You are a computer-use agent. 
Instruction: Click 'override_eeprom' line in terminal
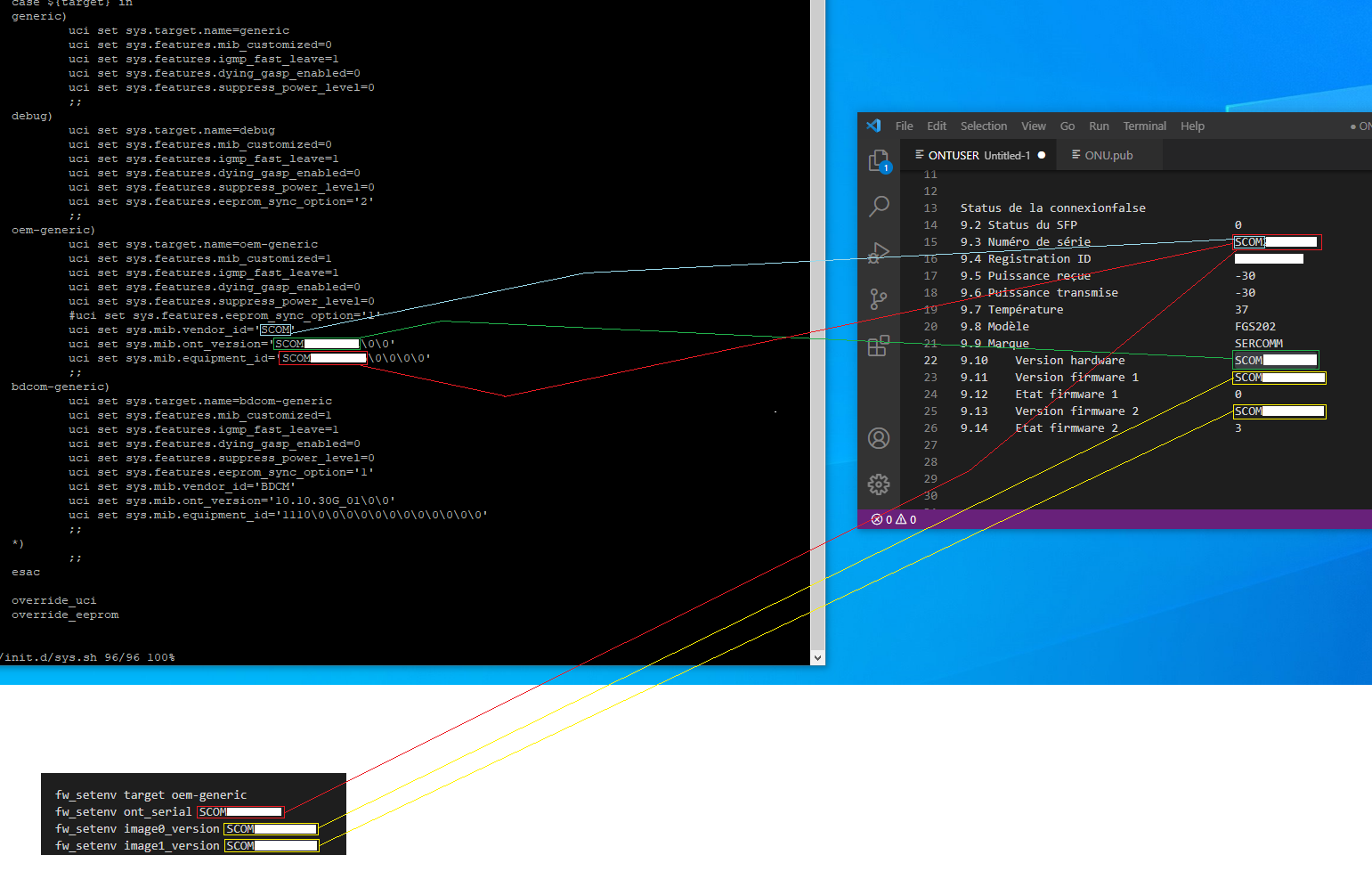(x=64, y=615)
